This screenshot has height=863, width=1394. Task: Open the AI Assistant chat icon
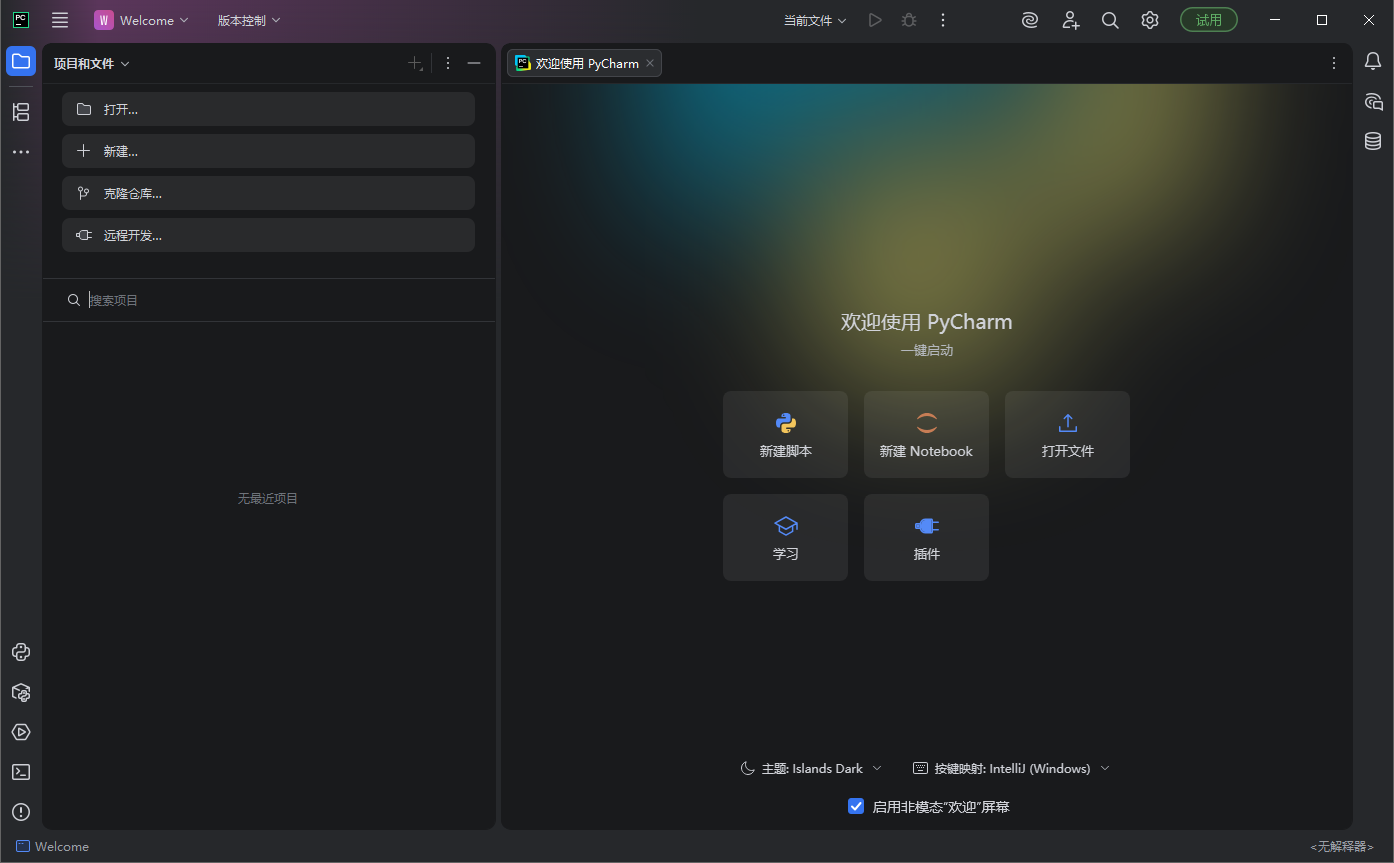click(1030, 19)
